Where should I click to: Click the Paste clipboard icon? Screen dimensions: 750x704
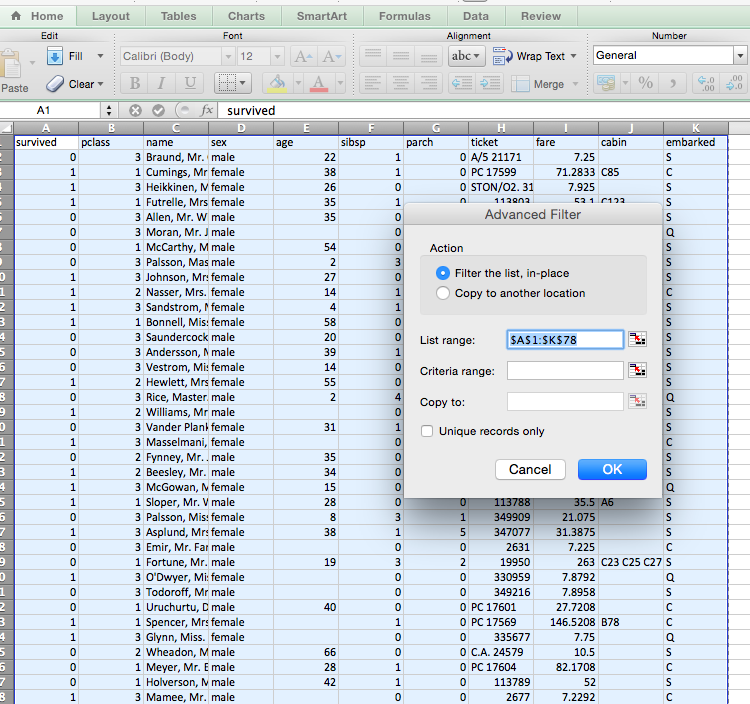pyautogui.click(x=11, y=63)
